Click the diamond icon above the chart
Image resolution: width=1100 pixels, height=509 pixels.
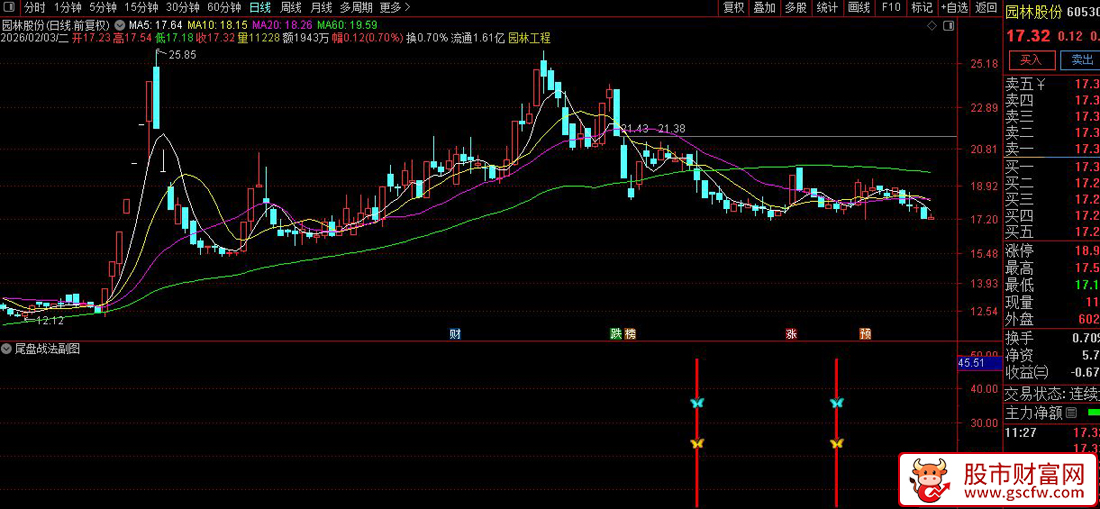coord(931,25)
